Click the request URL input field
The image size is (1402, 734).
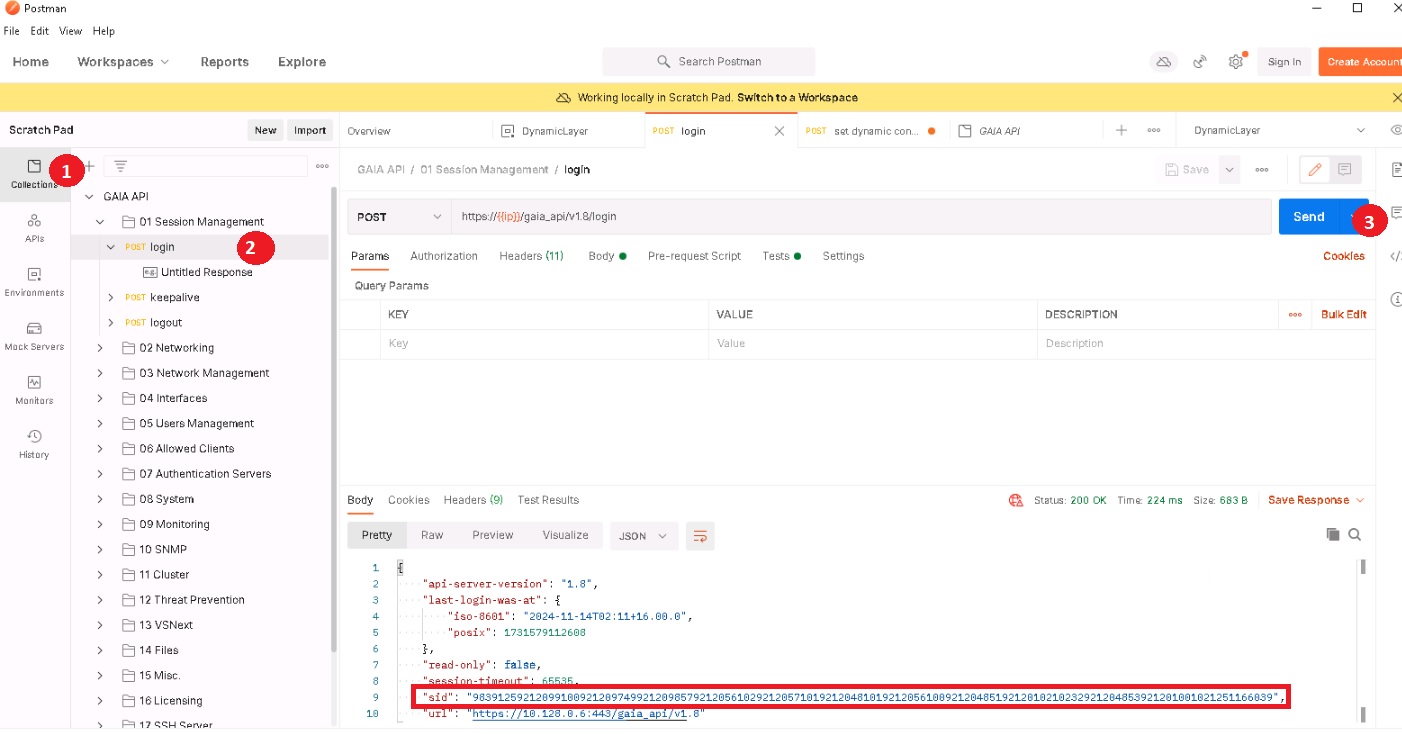861,217
